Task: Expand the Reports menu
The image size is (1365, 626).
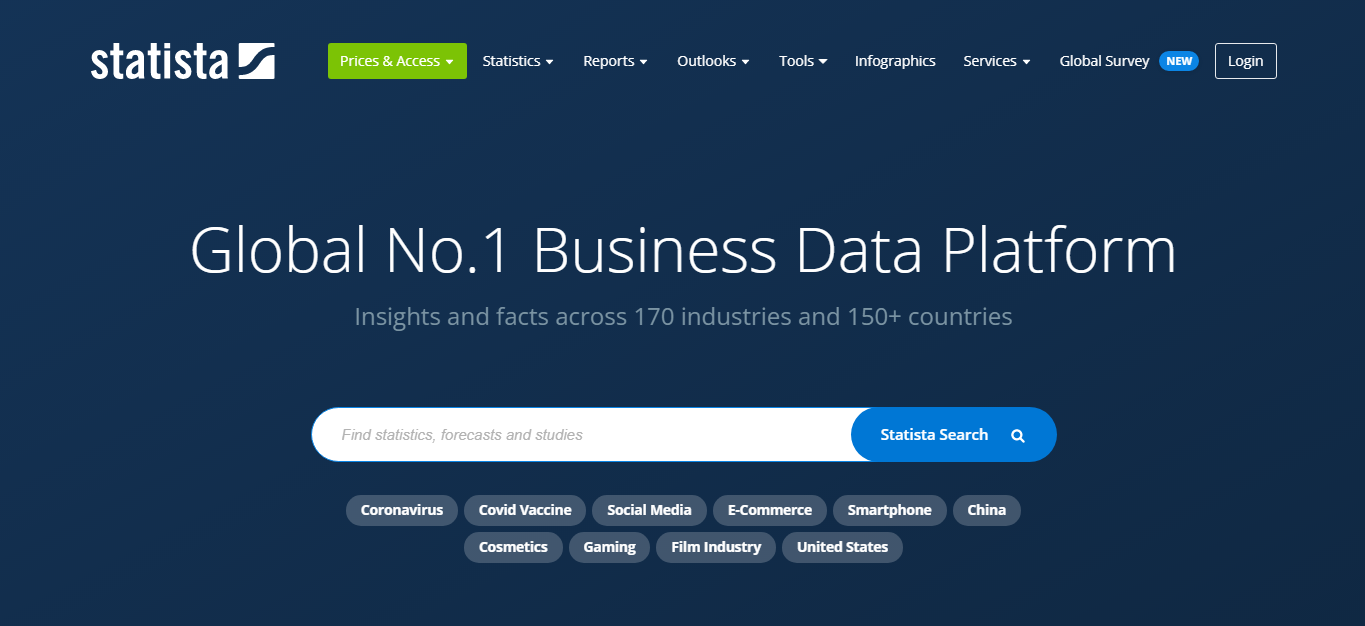Action: click(615, 61)
